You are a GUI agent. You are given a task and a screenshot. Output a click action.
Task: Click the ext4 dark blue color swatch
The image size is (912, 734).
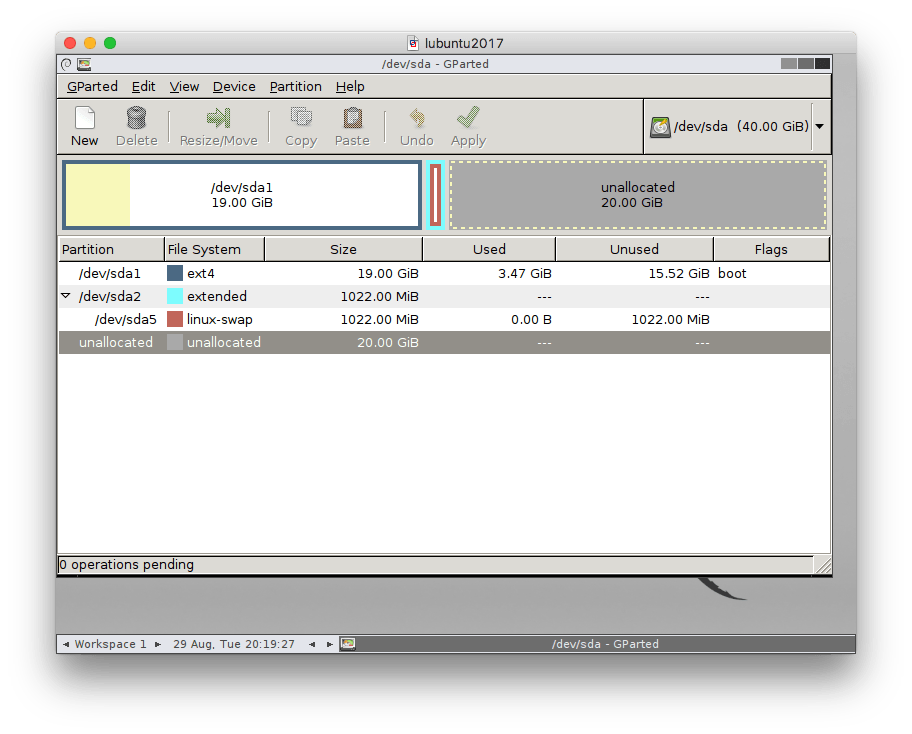175,273
